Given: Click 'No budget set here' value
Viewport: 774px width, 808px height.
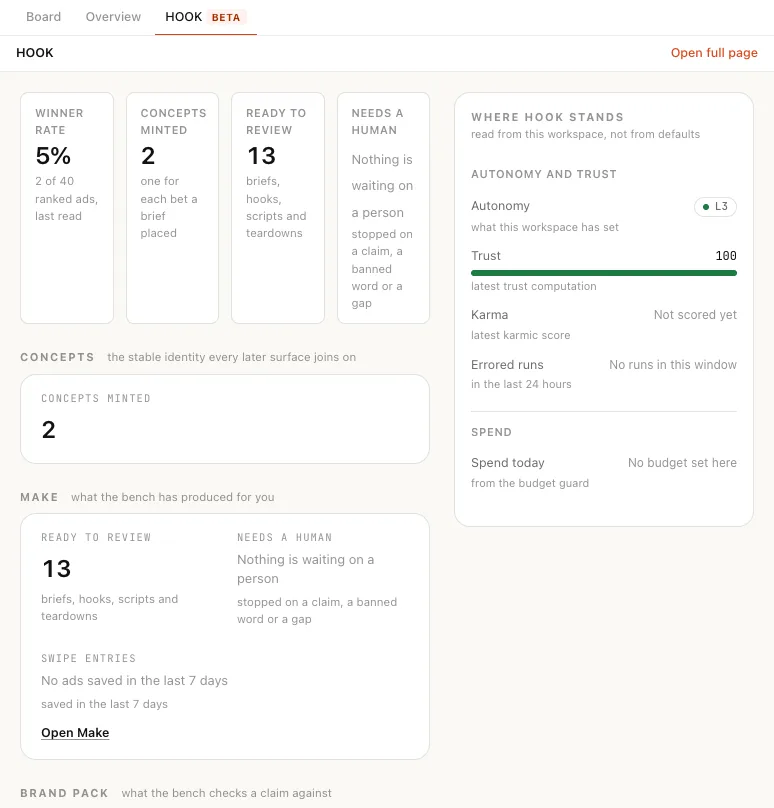Looking at the screenshot, I should point(682,463).
